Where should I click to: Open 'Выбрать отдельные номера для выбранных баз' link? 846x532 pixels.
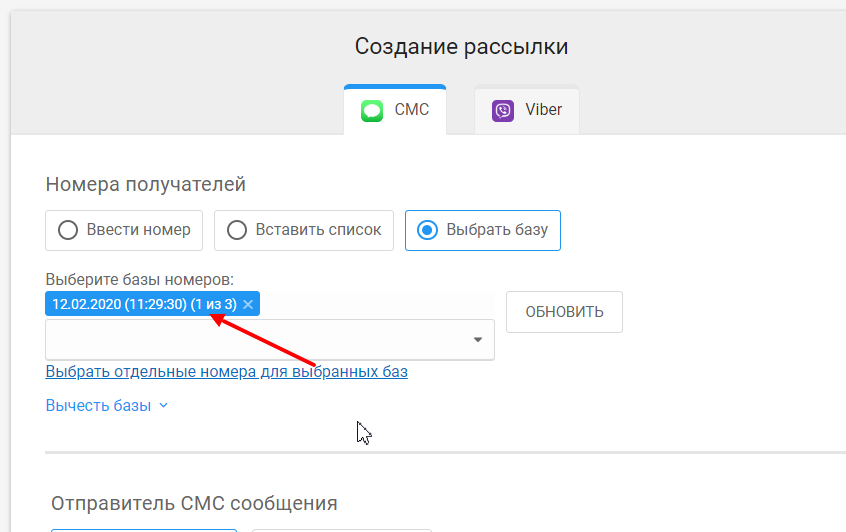[x=227, y=372]
